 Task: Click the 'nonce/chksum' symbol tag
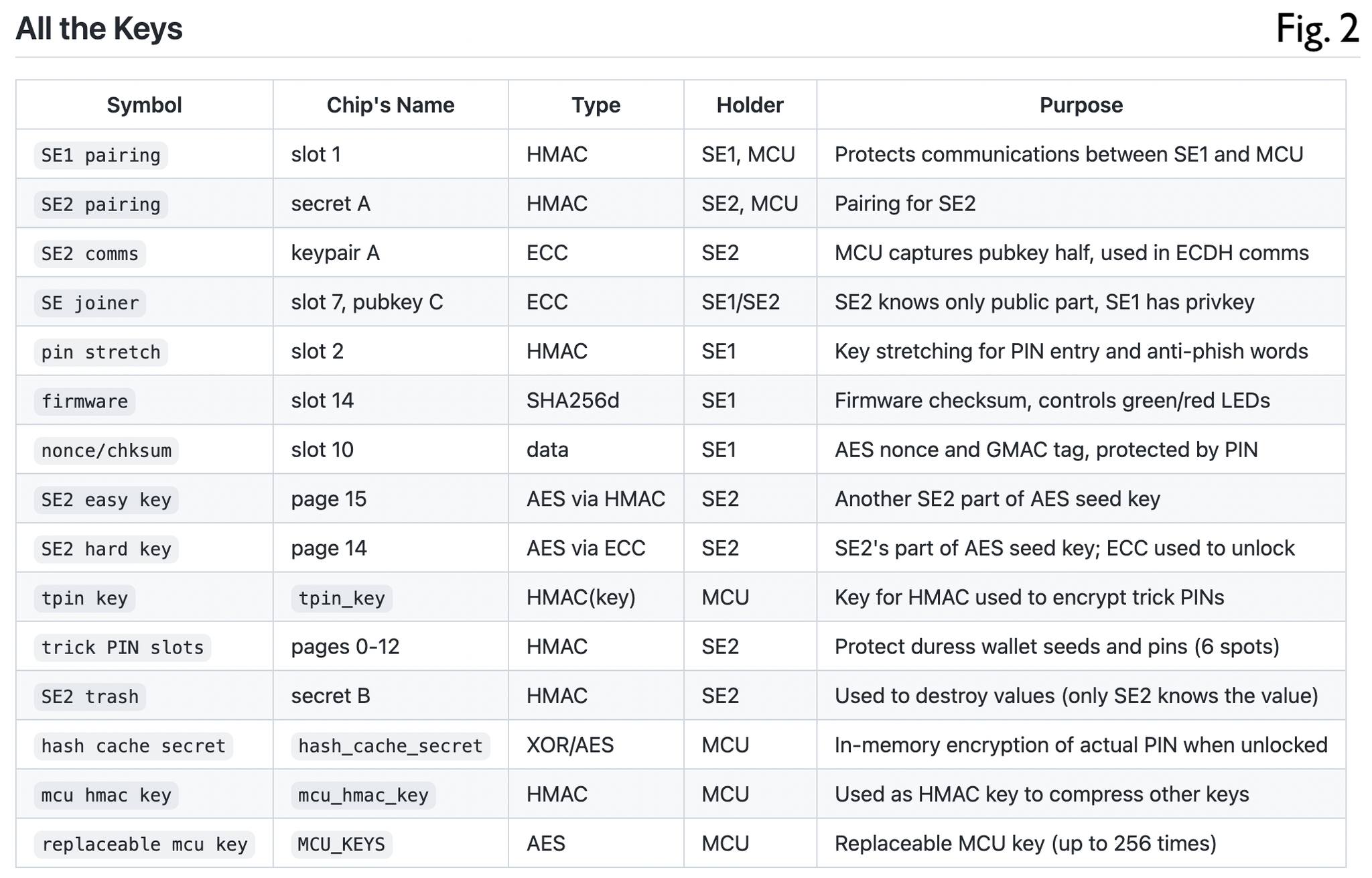click(x=107, y=450)
